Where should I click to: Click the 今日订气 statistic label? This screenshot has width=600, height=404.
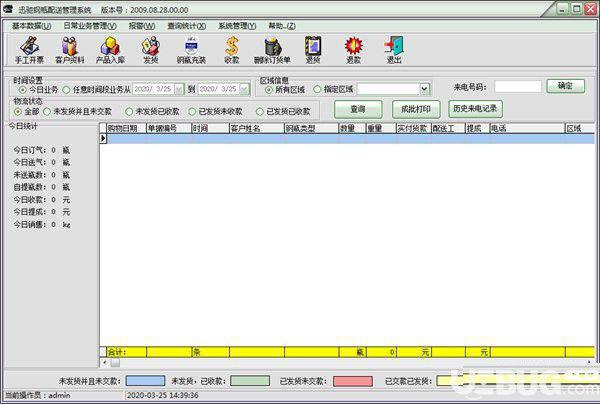[30, 150]
